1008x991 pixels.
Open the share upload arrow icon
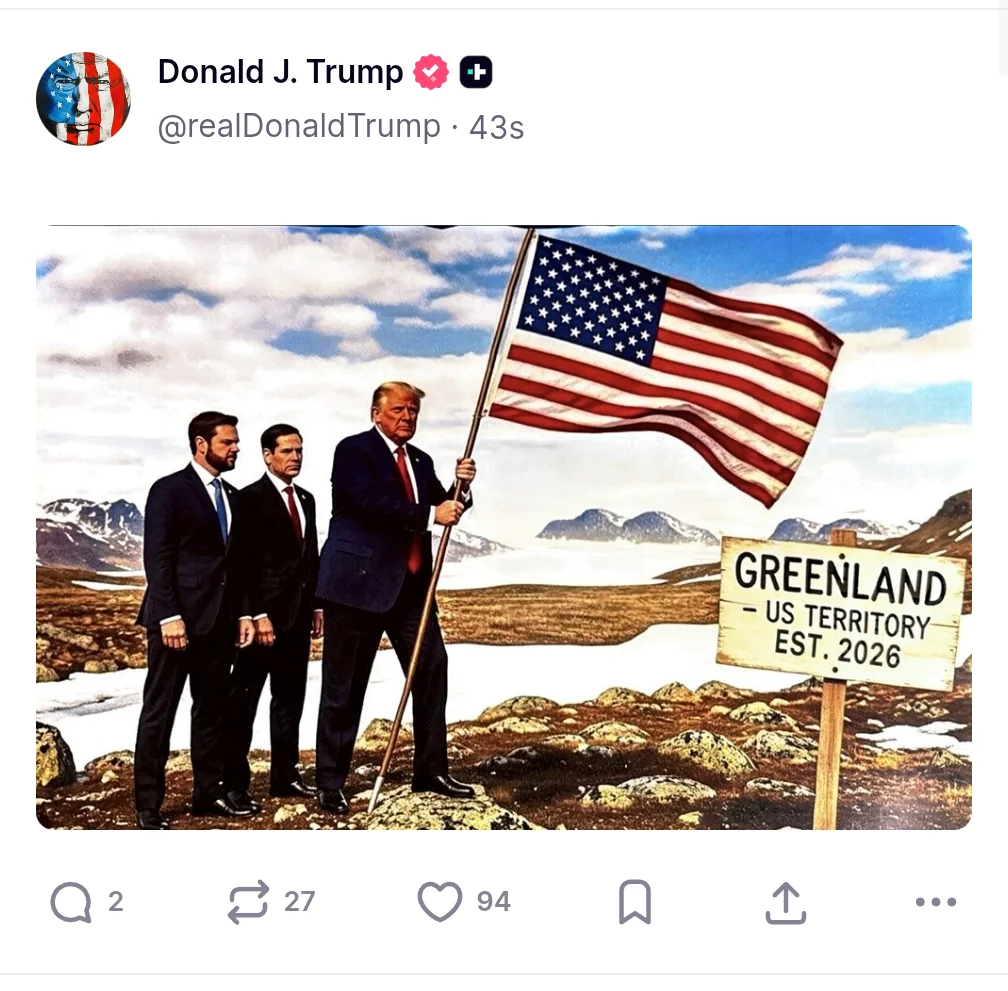786,902
